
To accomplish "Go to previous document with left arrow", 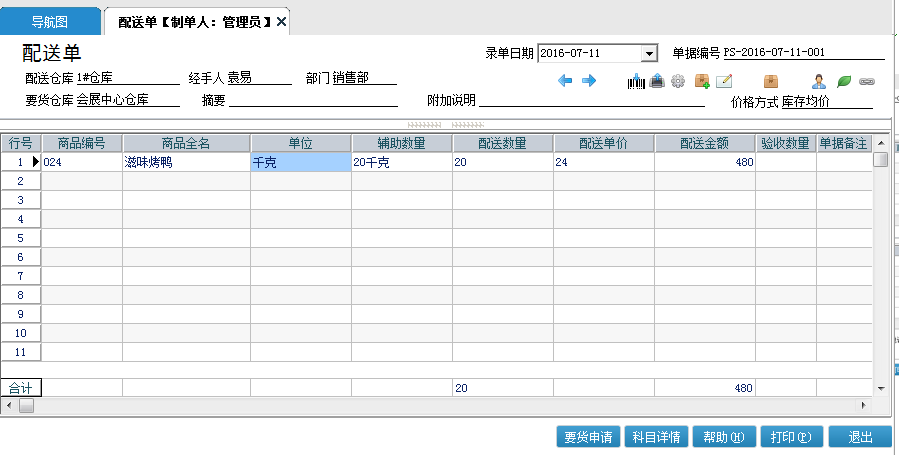I will click(x=565, y=81).
